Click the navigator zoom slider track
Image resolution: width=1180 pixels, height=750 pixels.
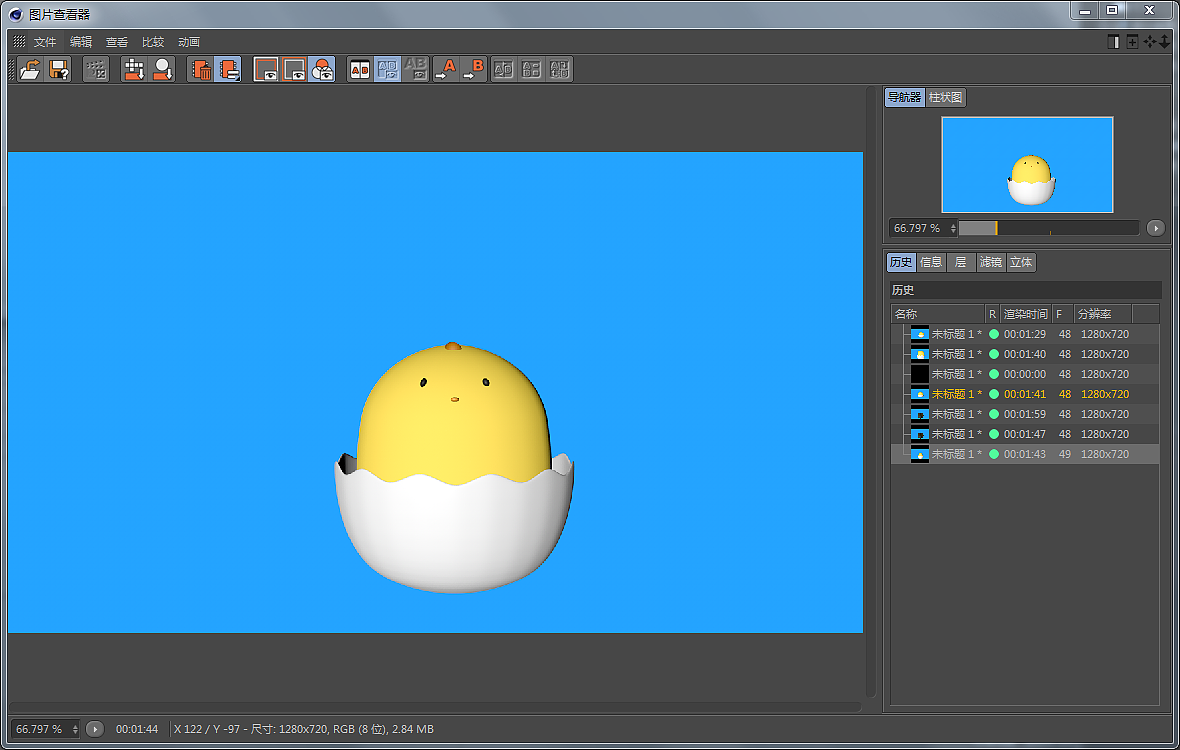(x=1049, y=228)
